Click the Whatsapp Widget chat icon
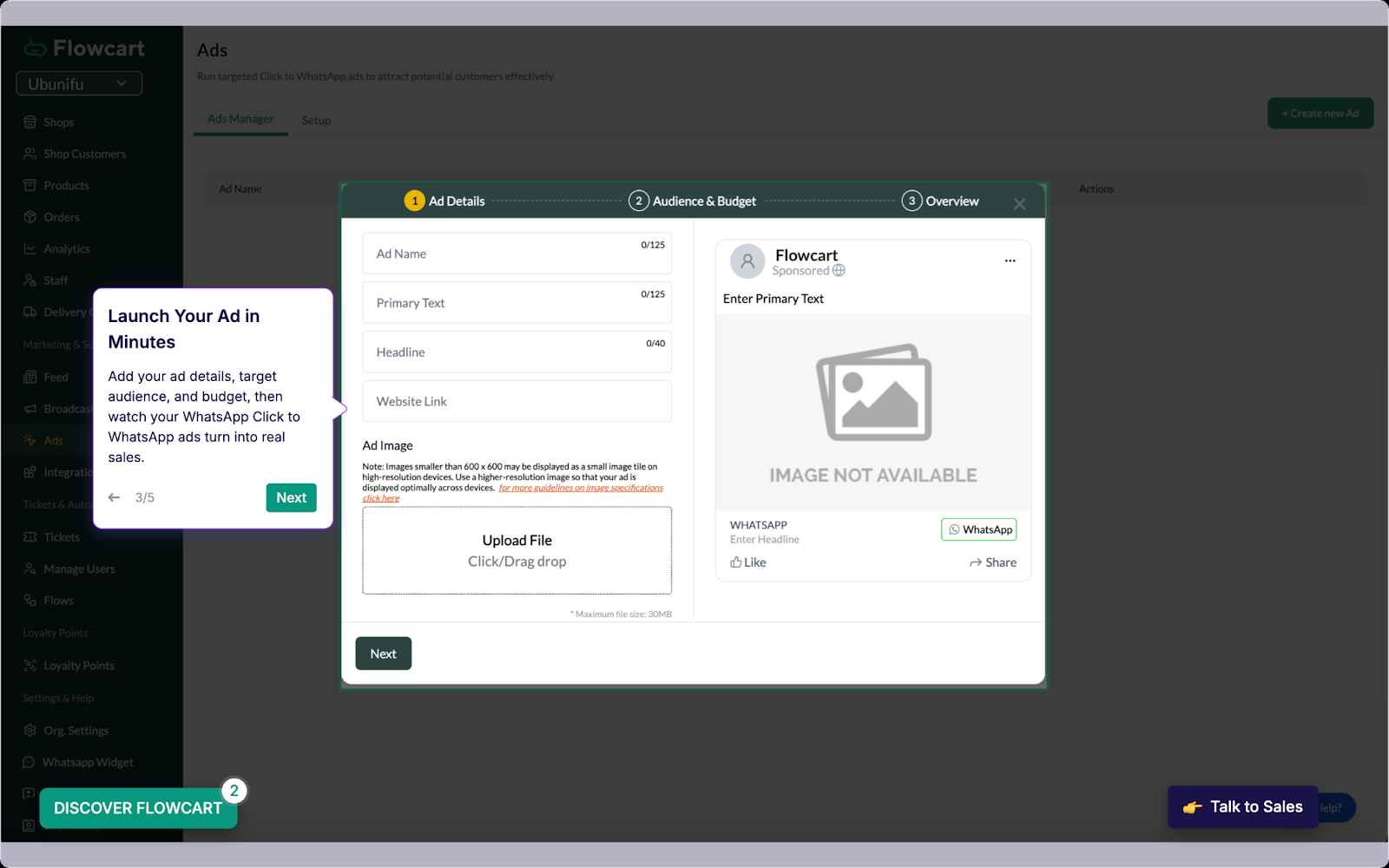This screenshot has height=868, width=1389. coord(29,762)
